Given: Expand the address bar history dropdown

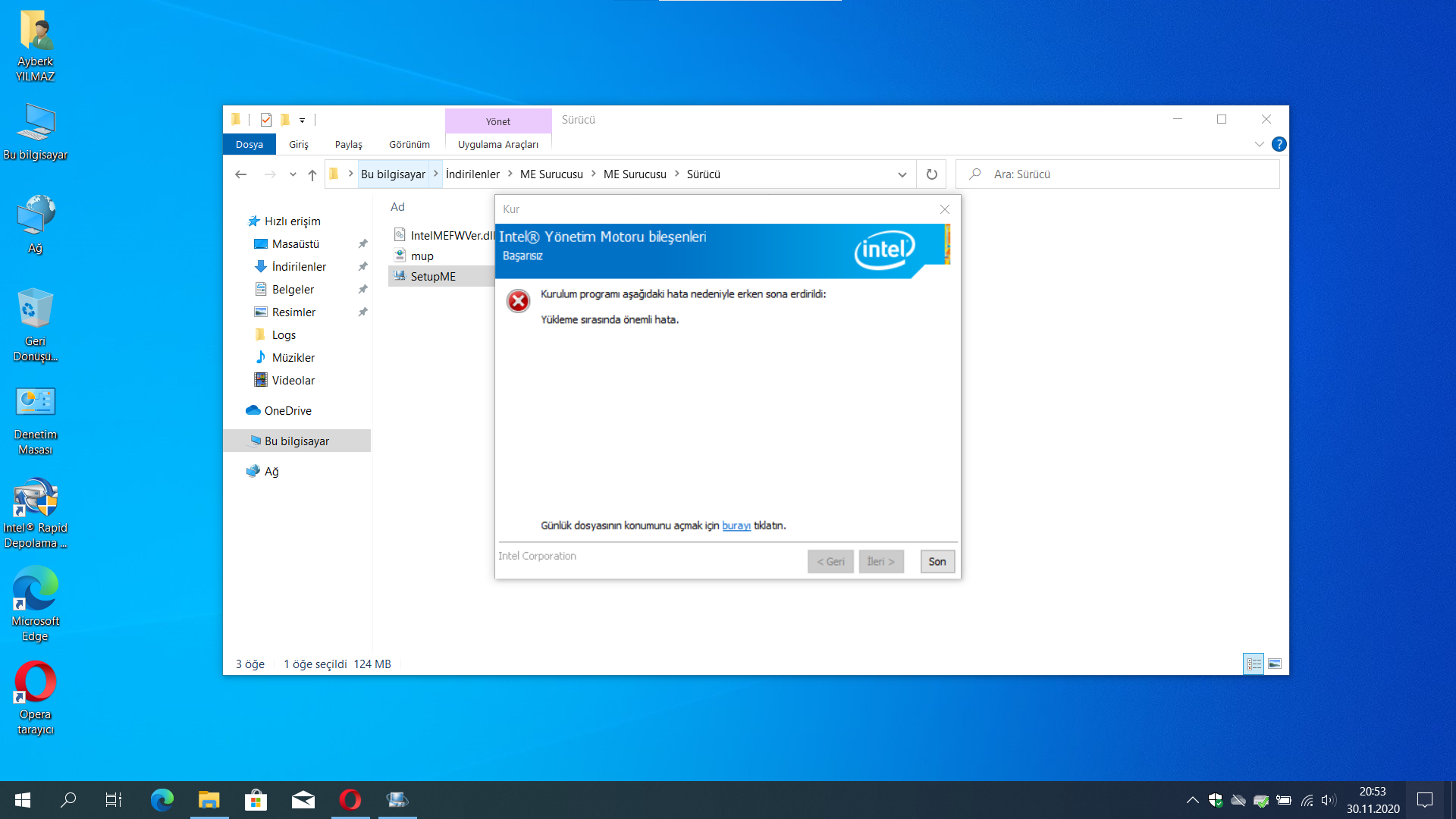Looking at the screenshot, I should click(x=902, y=174).
